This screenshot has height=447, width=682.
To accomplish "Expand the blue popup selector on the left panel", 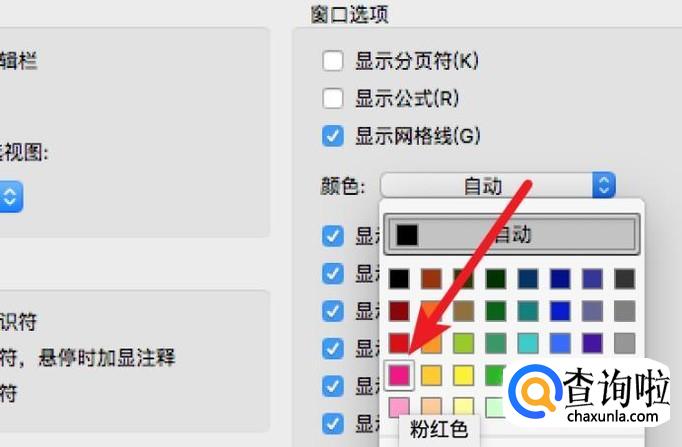I will coord(10,197).
